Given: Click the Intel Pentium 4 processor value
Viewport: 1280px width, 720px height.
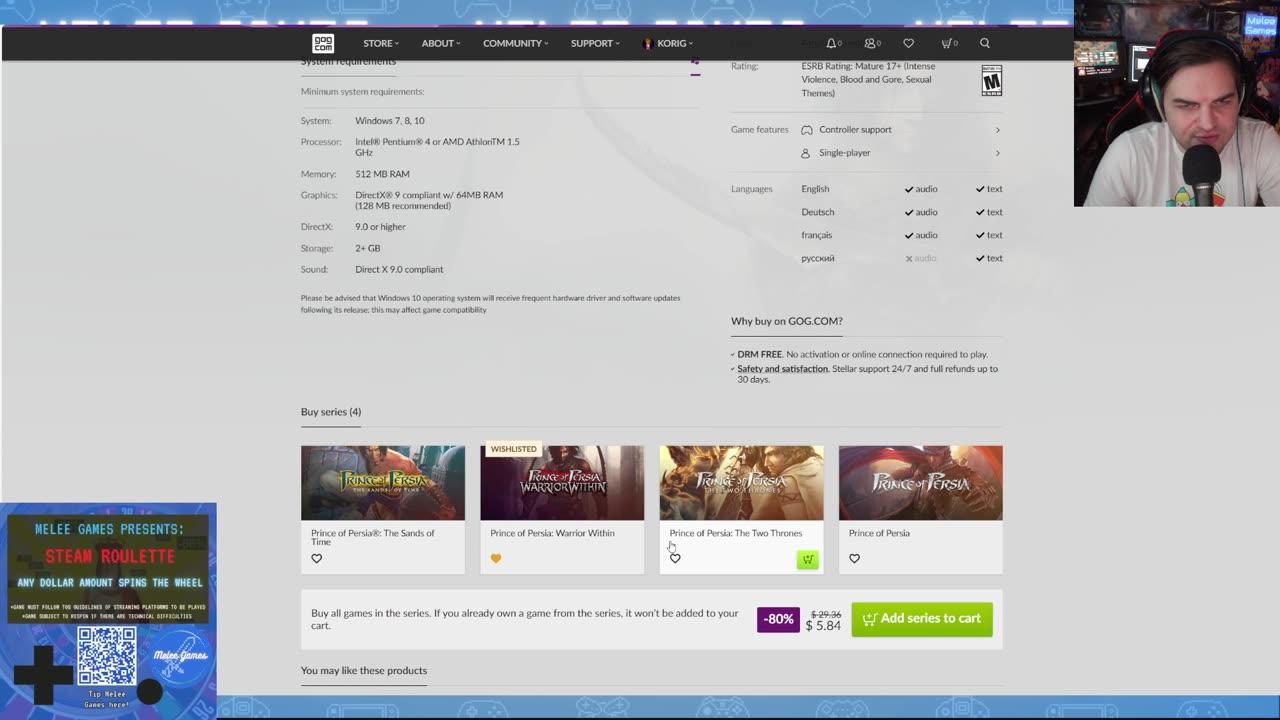Looking at the screenshot, I should point(437,147).
